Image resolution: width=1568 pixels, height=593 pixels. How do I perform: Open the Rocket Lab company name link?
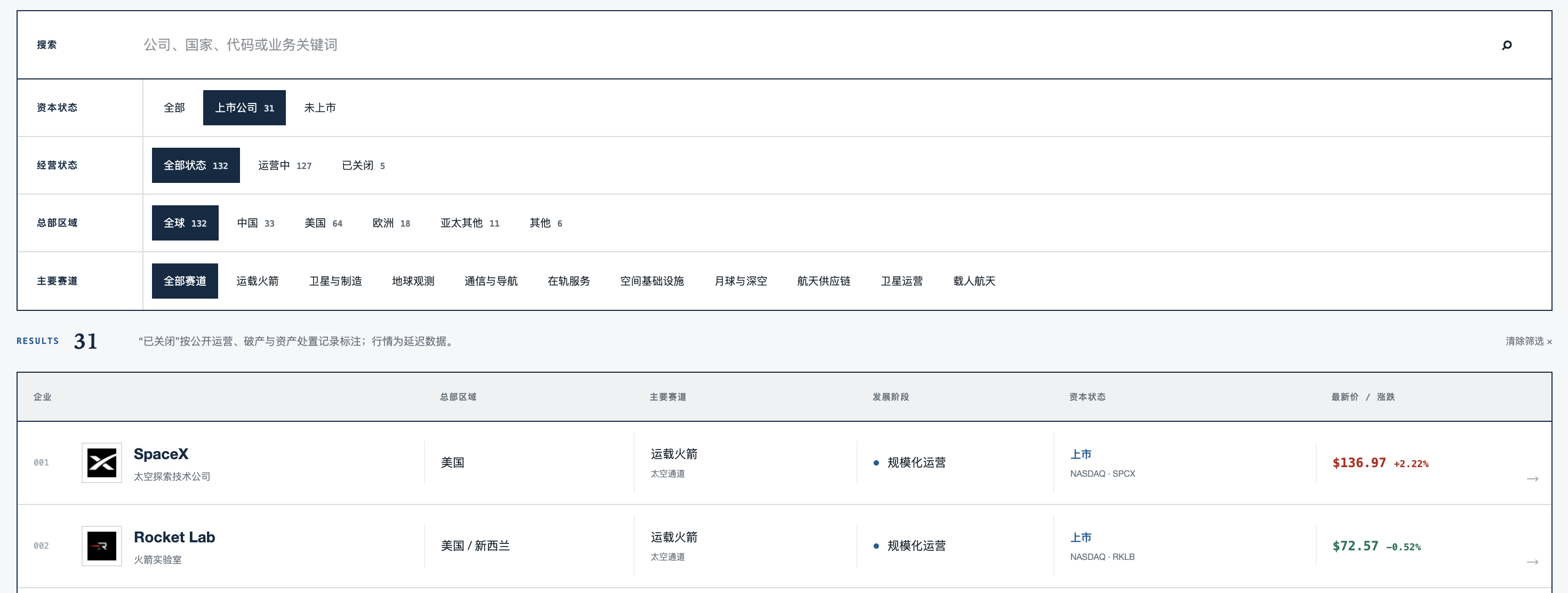174,538
